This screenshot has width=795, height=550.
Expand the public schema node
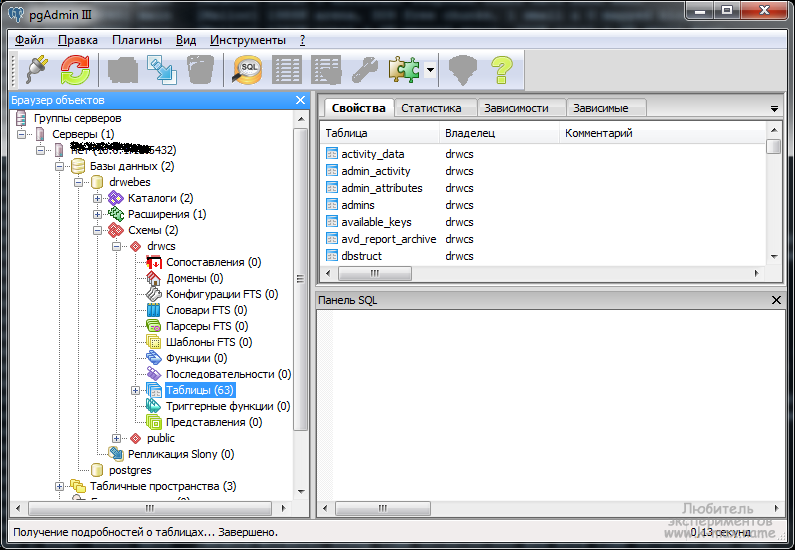117,438
